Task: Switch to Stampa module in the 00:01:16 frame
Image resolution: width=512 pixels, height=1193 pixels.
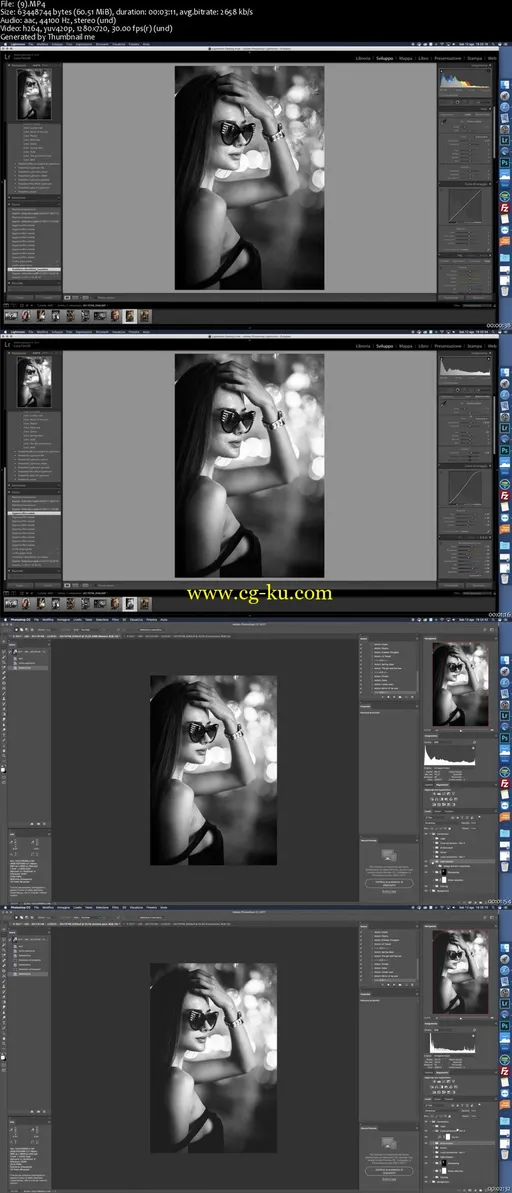Action: coord(475,345)
